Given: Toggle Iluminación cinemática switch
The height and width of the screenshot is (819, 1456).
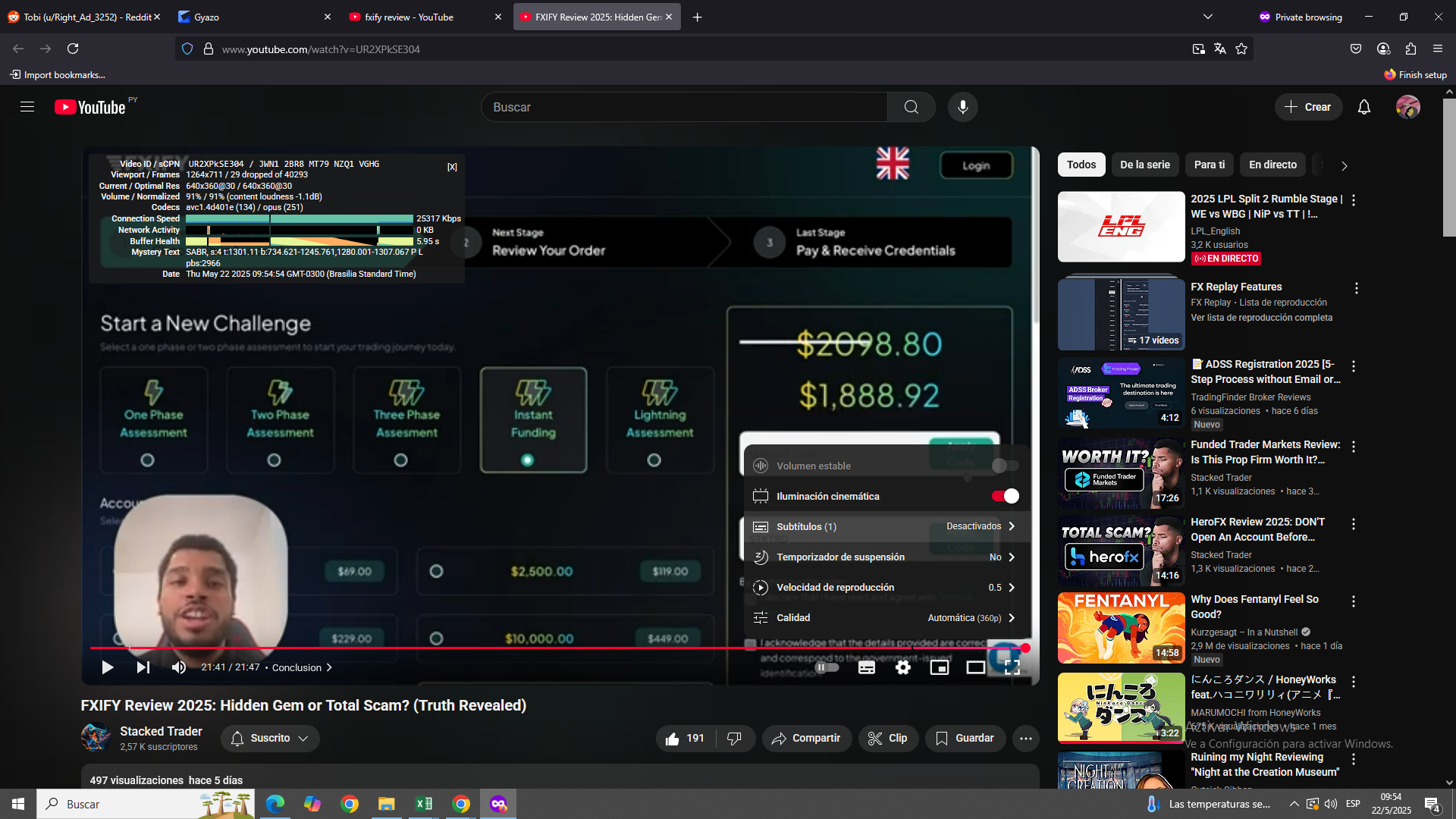Looking at the screenshot, I should coord(1006,496).
